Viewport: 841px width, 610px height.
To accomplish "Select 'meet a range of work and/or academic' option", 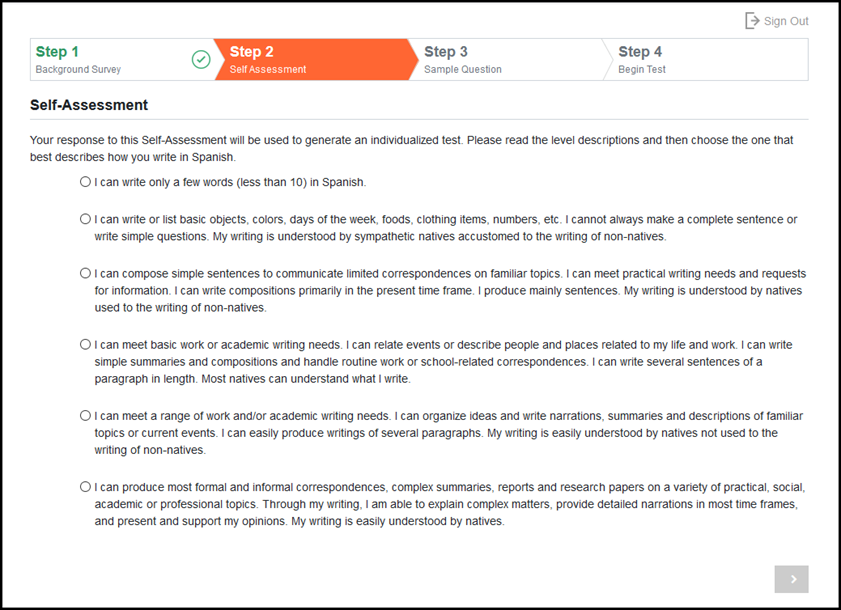I will [x=85, y=416].
